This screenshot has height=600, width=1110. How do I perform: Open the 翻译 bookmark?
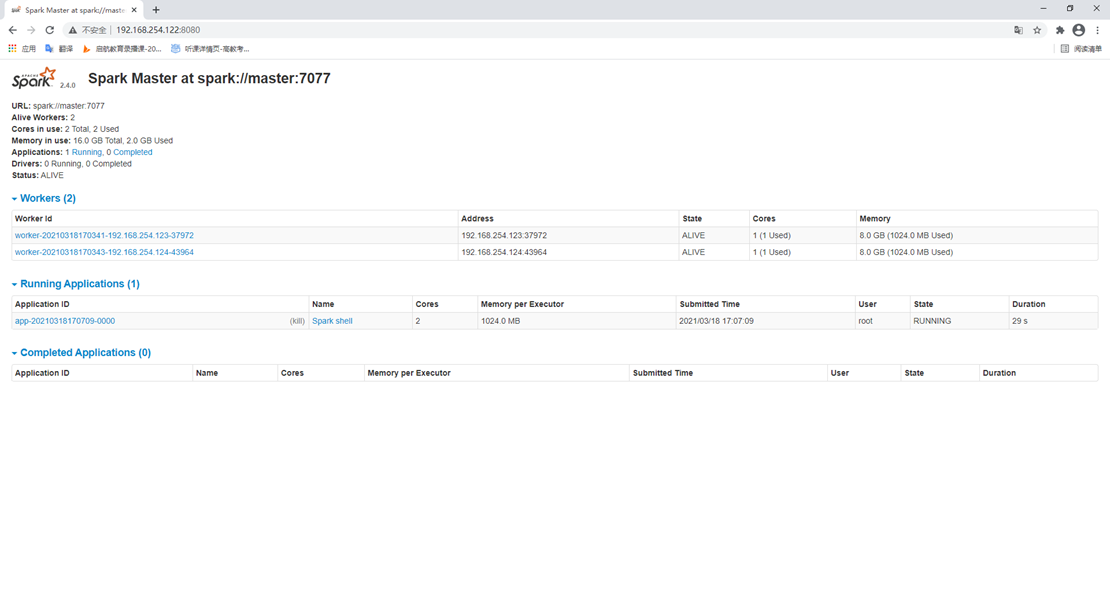point(59,49)
